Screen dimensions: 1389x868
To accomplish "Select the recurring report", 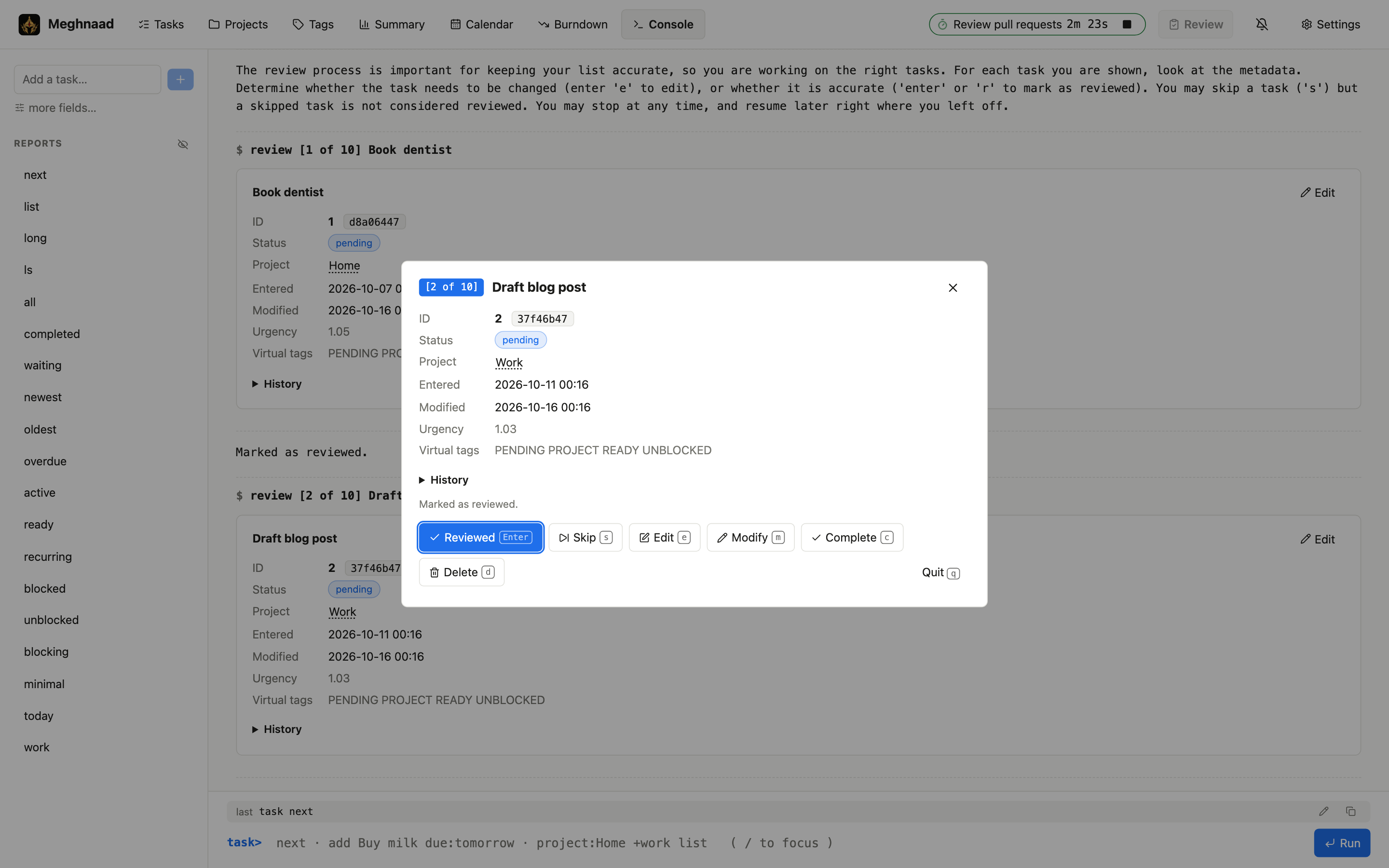I will pyautogui.click(x=48, y=556).
